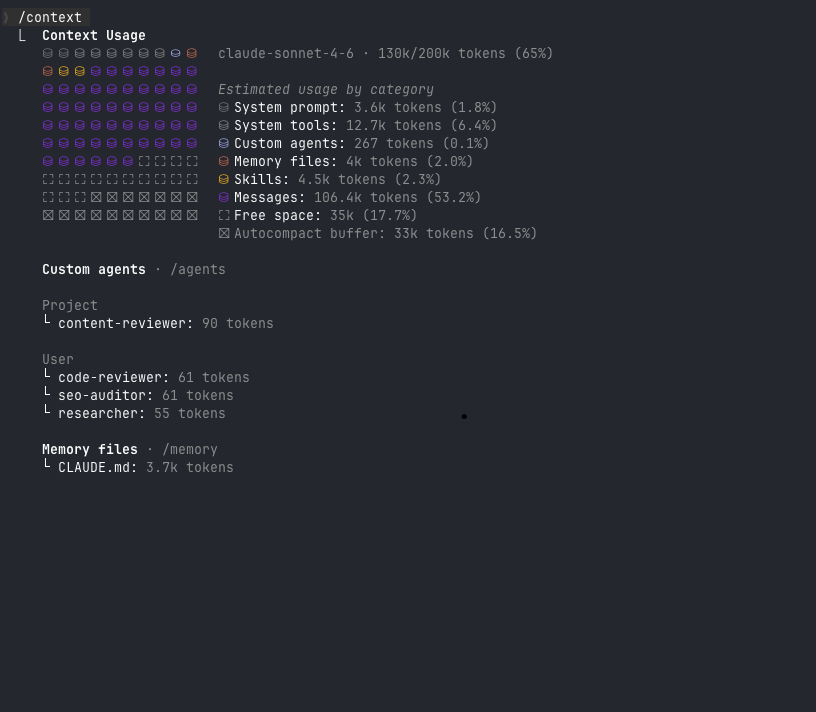Click the orange Memory files legend icon
Screen dimensions: 816x712
tap(224, 162)
